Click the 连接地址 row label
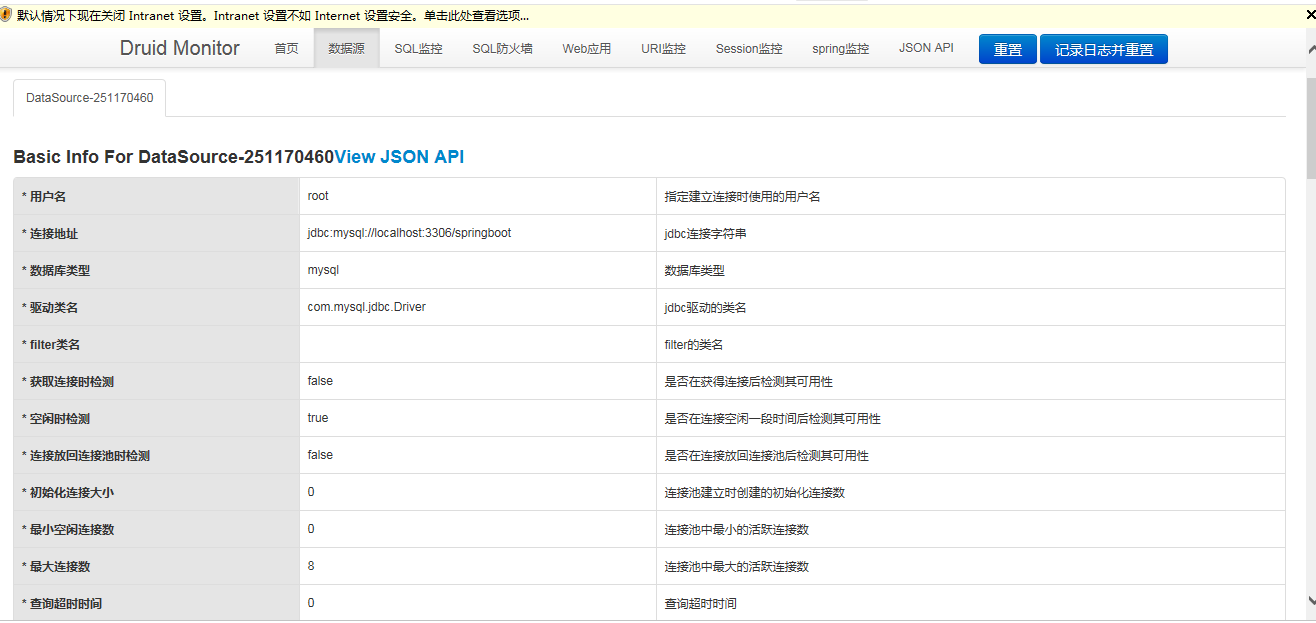This screenshot has height=623, width=1316. click(x=50, y=234)
